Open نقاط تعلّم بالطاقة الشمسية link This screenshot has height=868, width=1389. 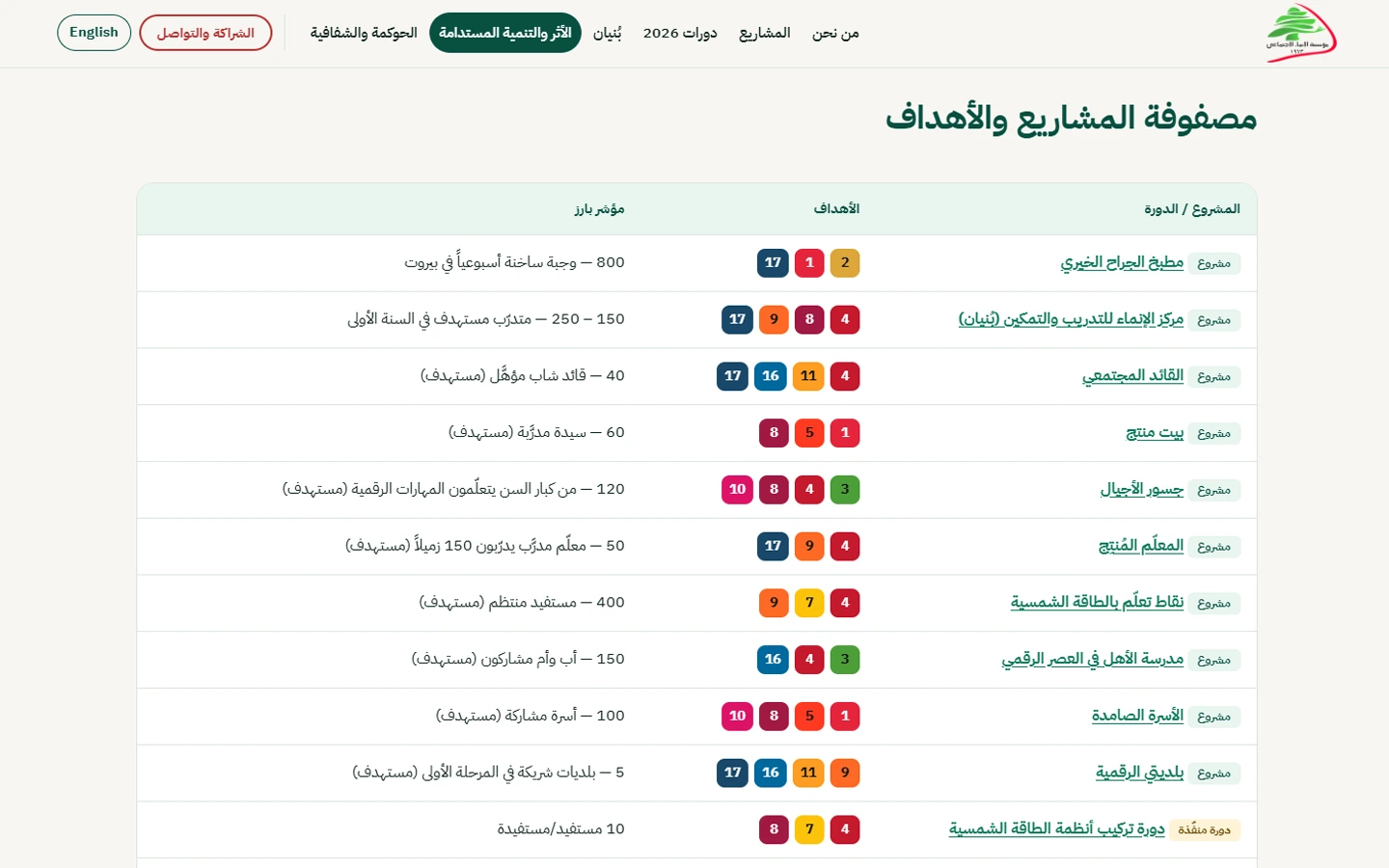click(x=1097, y=603)
